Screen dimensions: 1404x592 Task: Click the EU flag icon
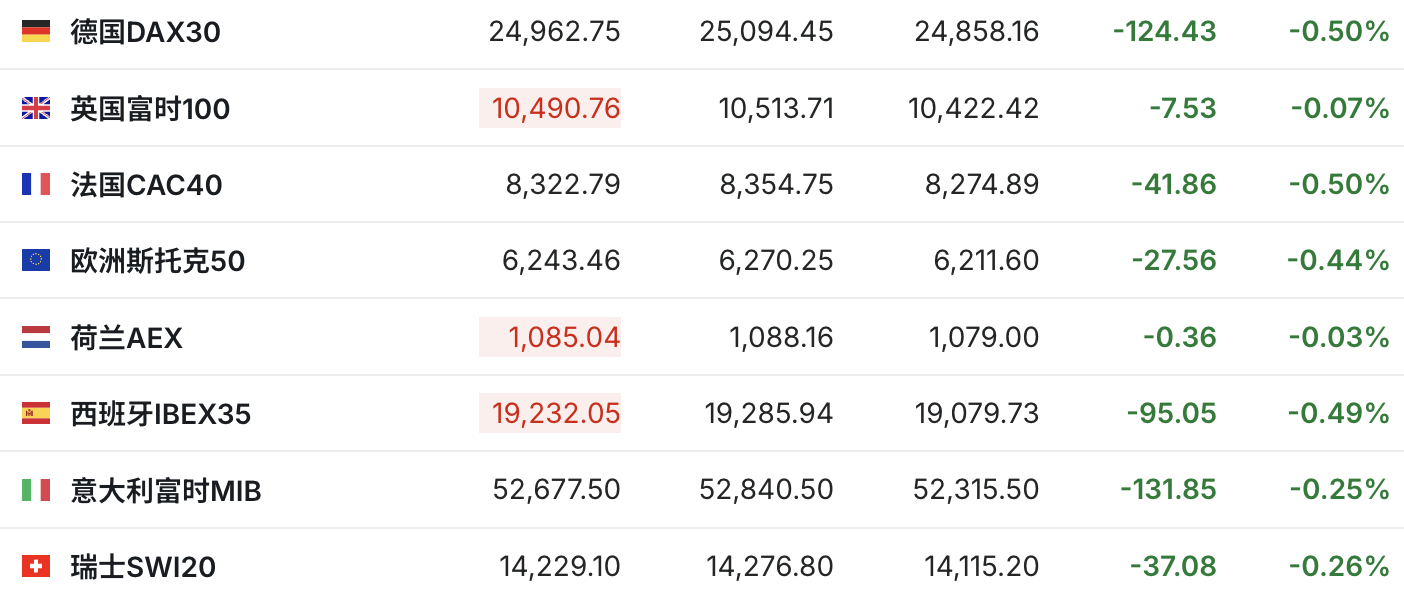pyautogui.click(x=36, y=260)
